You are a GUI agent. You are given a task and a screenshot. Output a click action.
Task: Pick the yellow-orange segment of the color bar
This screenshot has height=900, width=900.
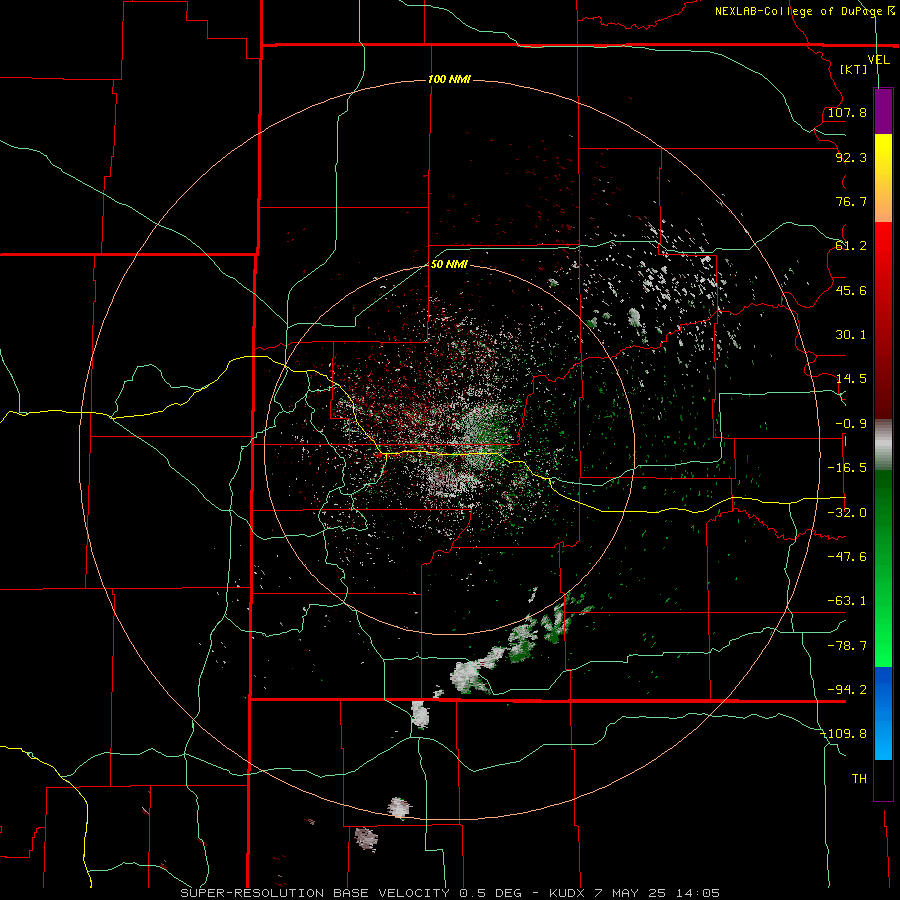(x=883, y=178)
